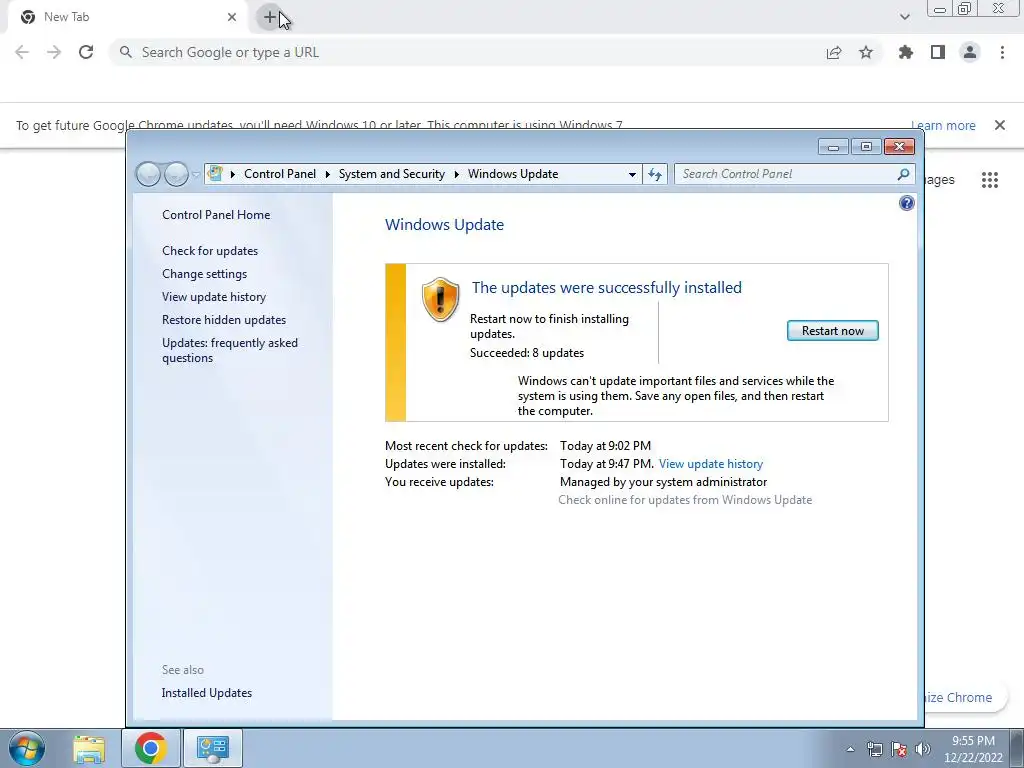Toggle Chrome side panel icon

coord(938,52)
